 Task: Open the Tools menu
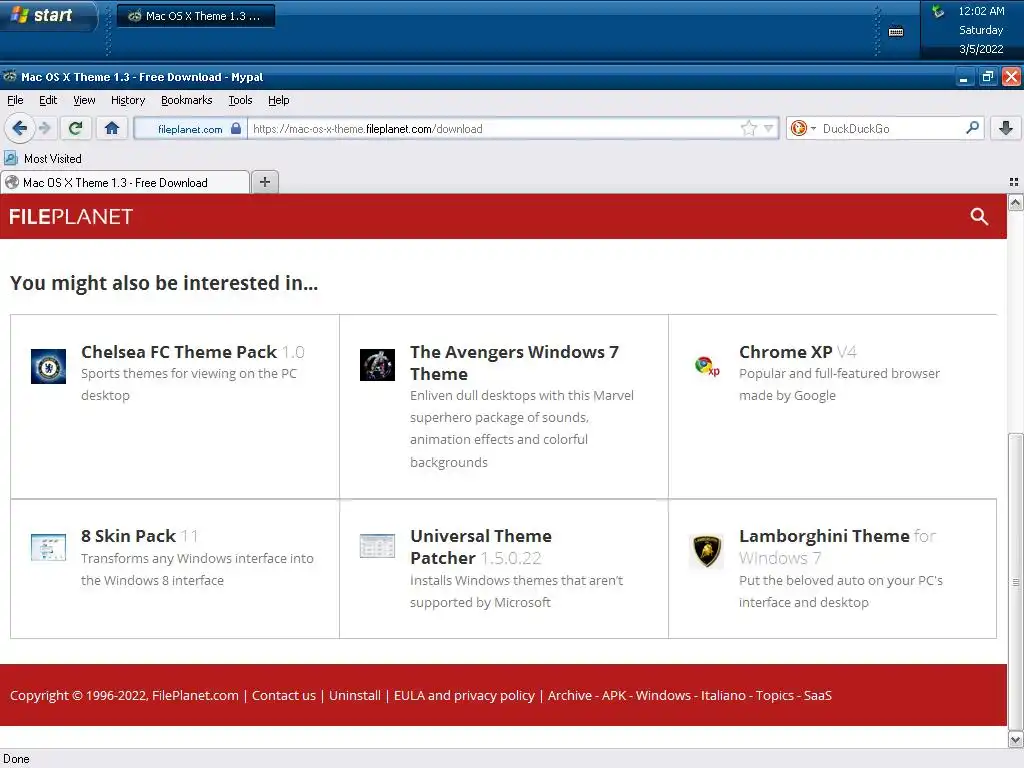[x=240, y=100]
